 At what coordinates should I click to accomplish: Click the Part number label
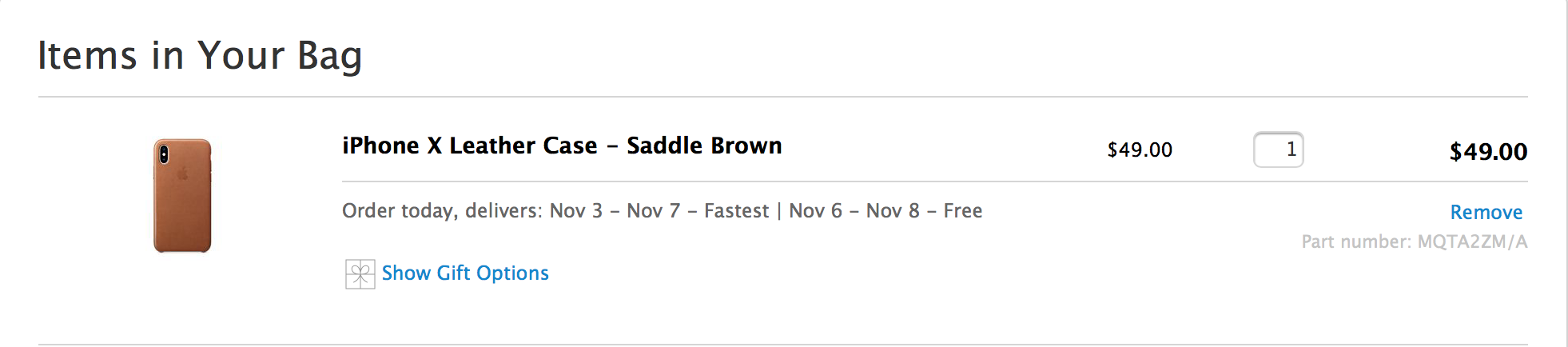tap(1355, 241)
